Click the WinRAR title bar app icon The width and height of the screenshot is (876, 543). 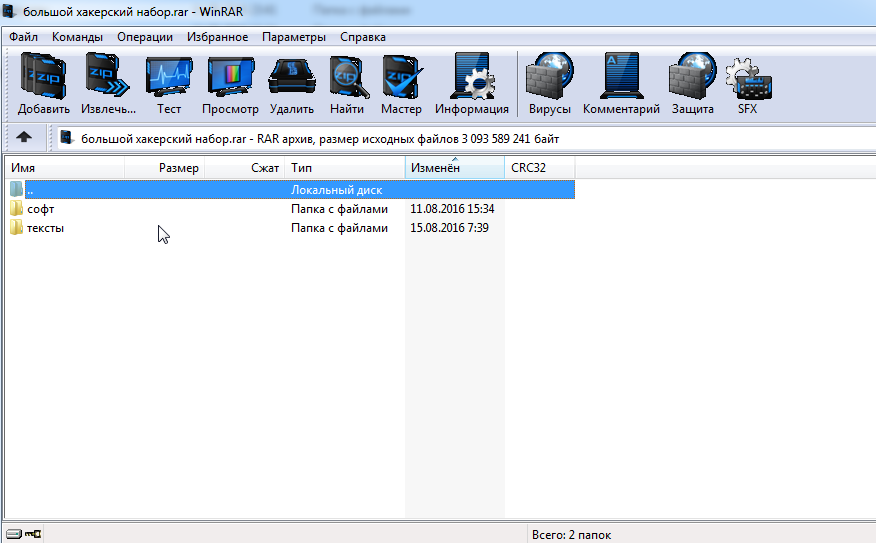pyautogui.click(x=9, y=11)
